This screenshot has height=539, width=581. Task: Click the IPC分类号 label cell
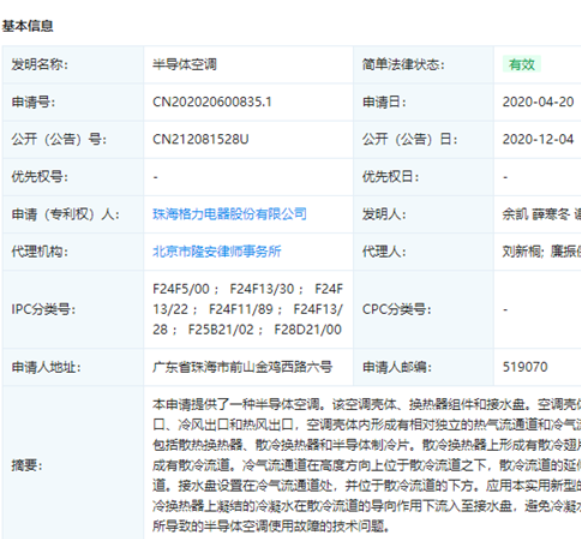tap(73, 309)
